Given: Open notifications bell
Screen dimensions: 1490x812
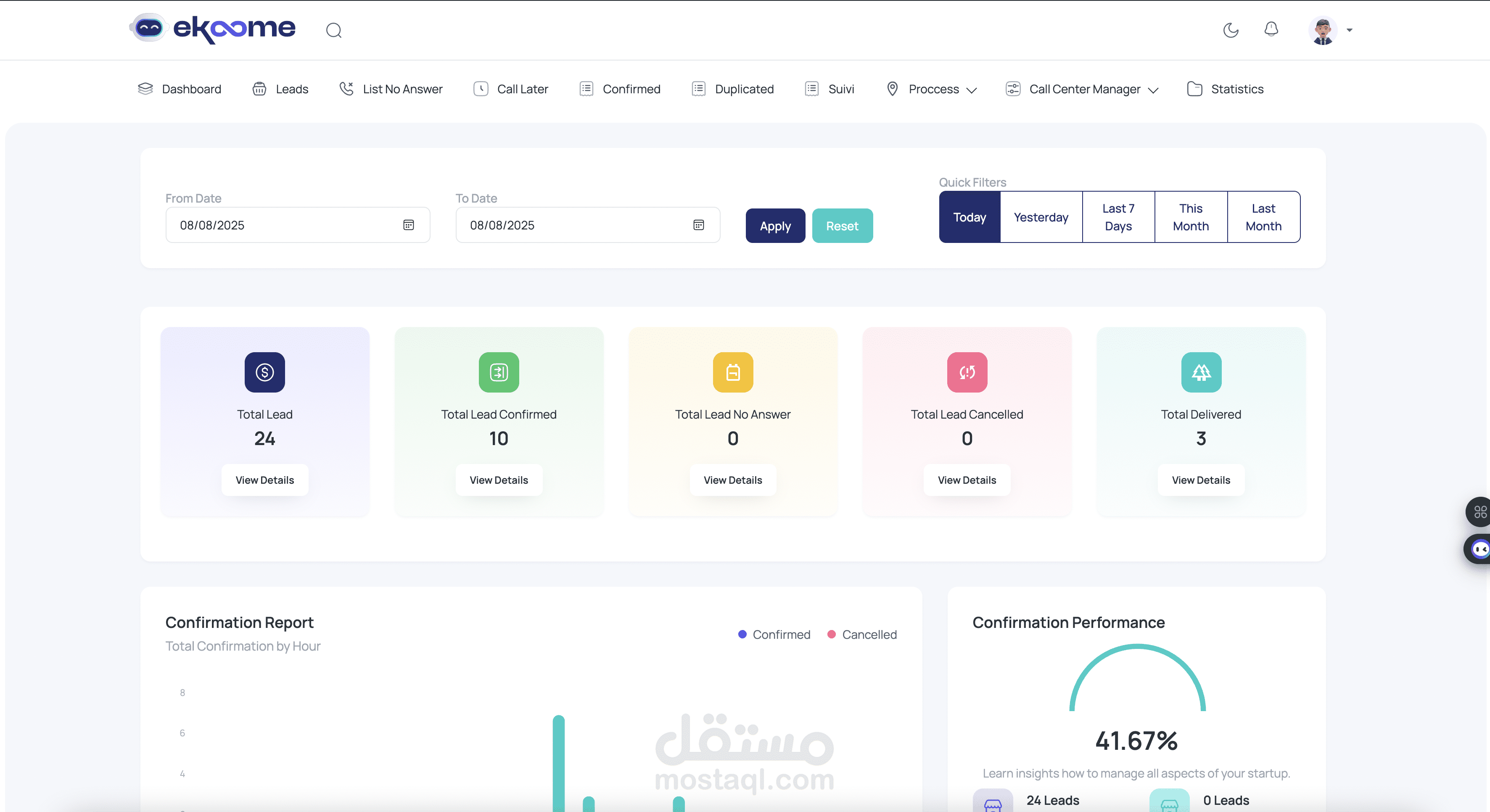Looking at the screenshot, I should pos(1271,29).
